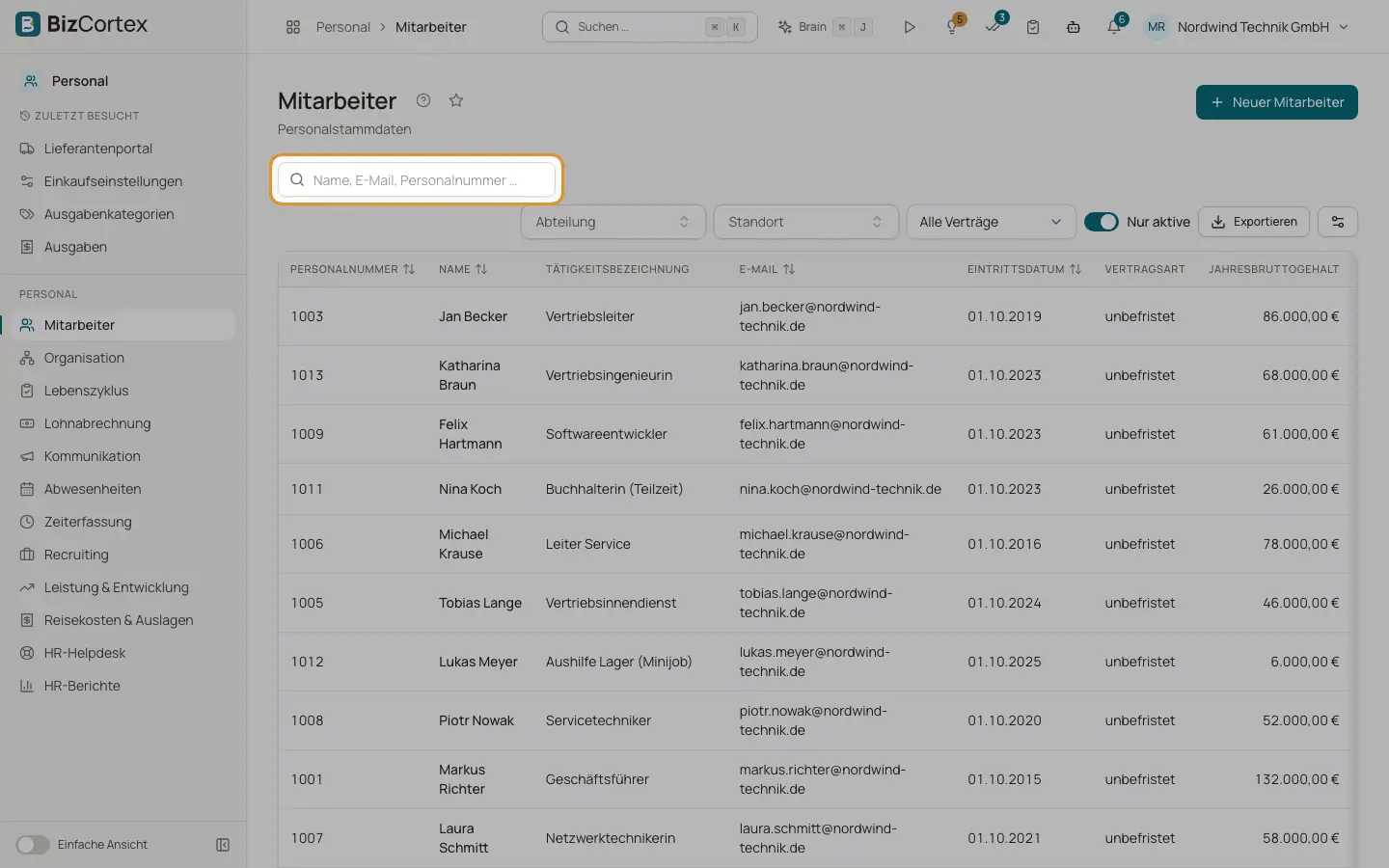
Task: Click the Neuer Mitarbeiter button
Action: click(1277, 102)
